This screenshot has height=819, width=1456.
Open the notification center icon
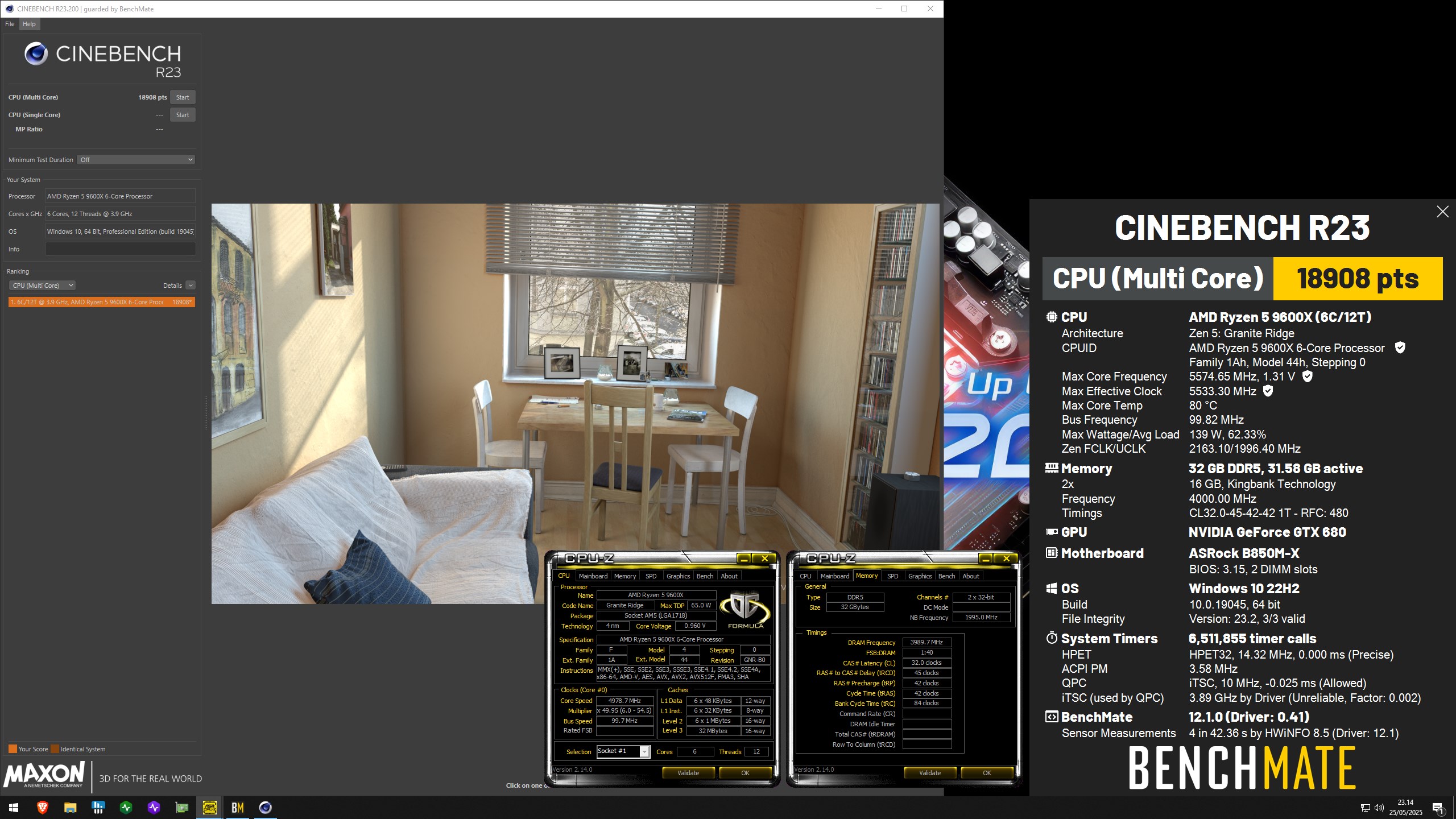pyautogui.click(x=1438, y=808)
